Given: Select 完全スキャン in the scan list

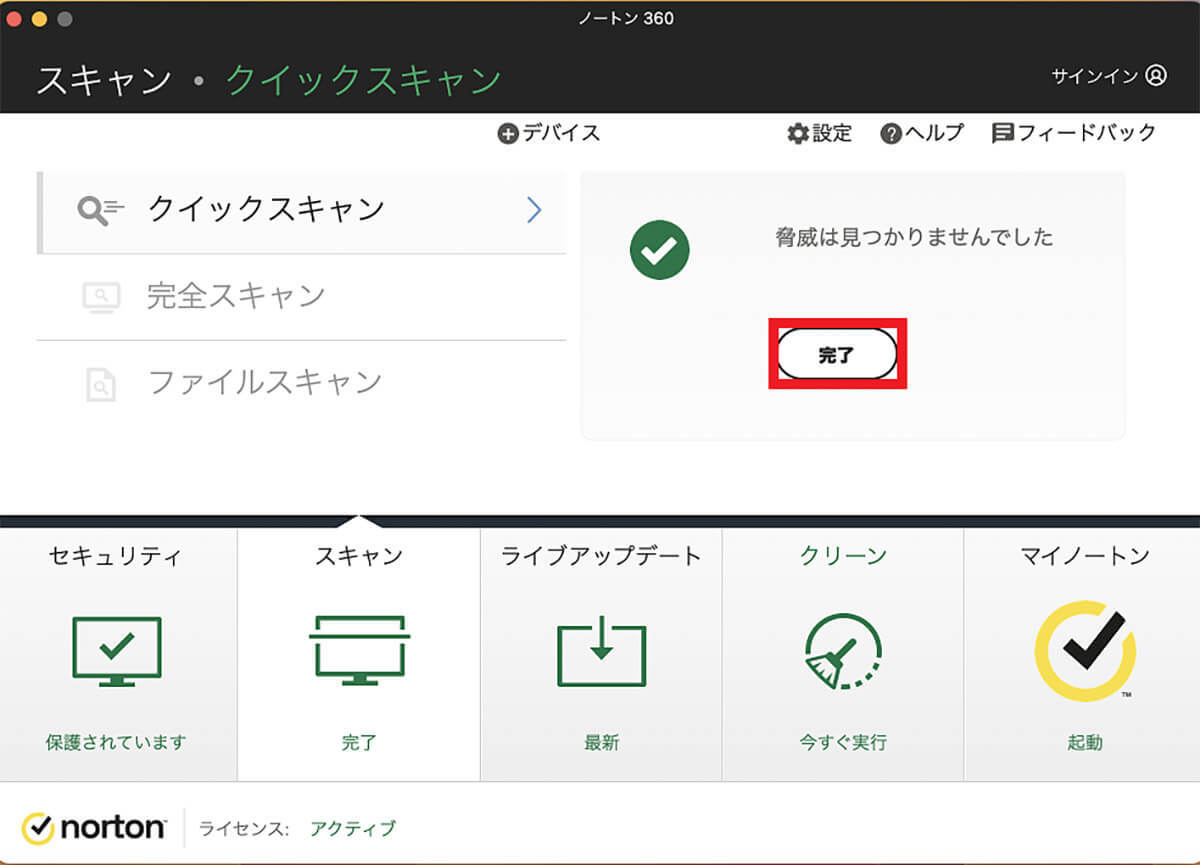Looking at the screenshot, I should [x=301, y=297].
